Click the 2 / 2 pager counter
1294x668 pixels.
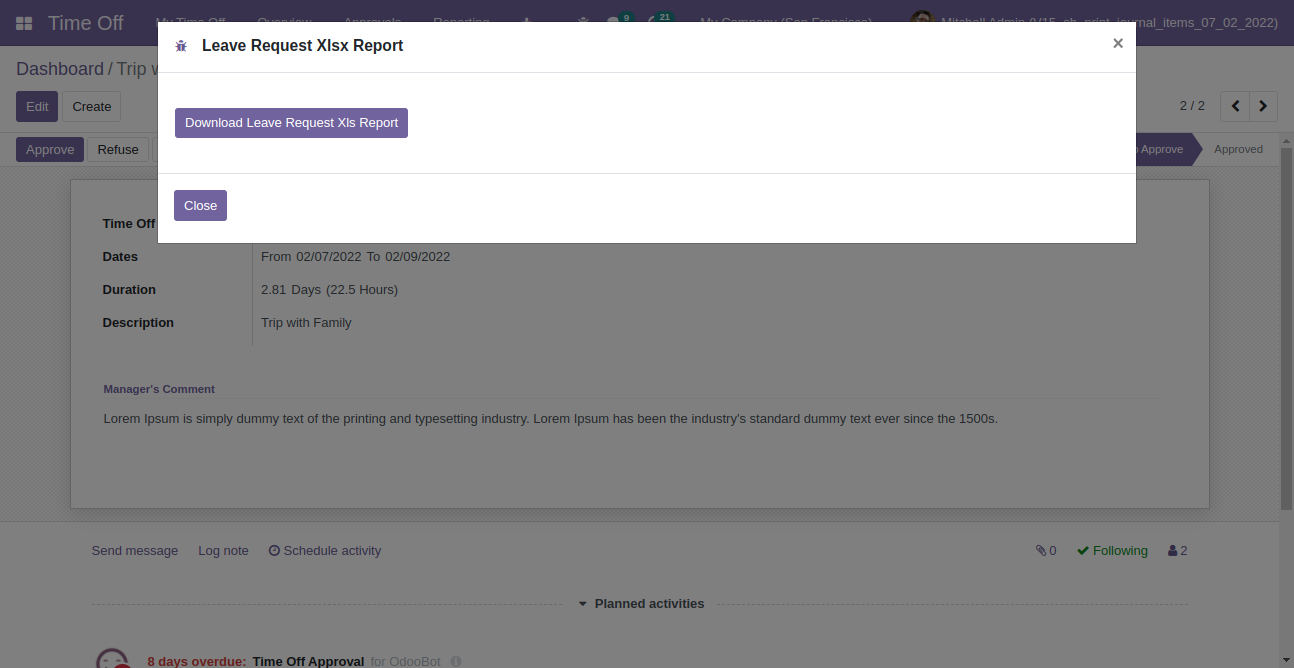(1192, 106)
